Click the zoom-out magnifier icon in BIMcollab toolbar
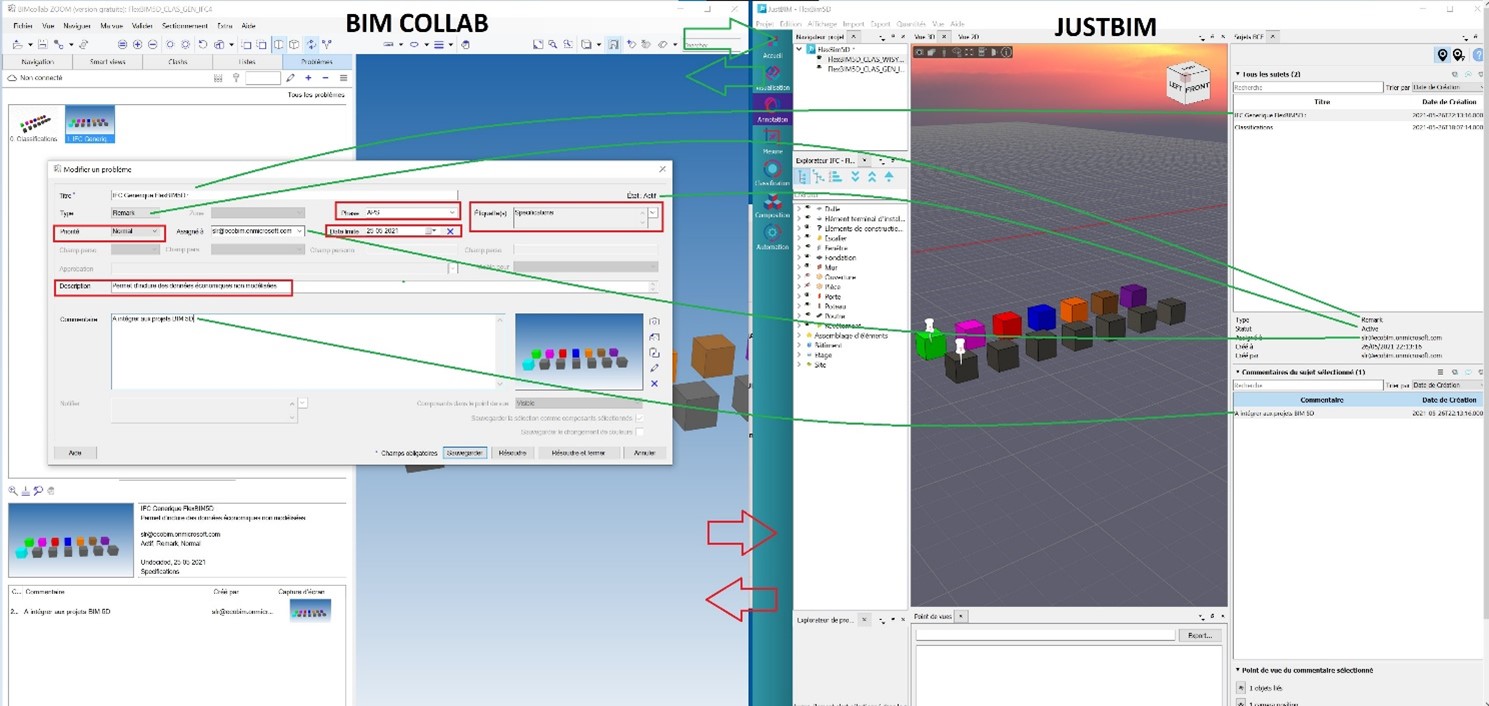 pos(152,44)
